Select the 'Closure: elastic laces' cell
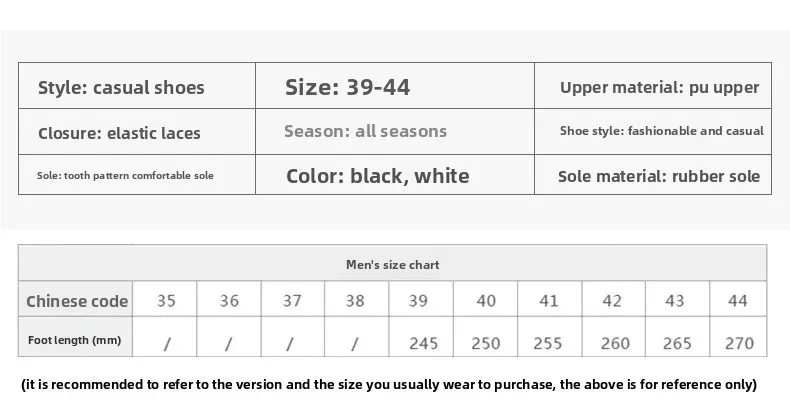This screenshot has height=407, width=790. click(137, 131)
